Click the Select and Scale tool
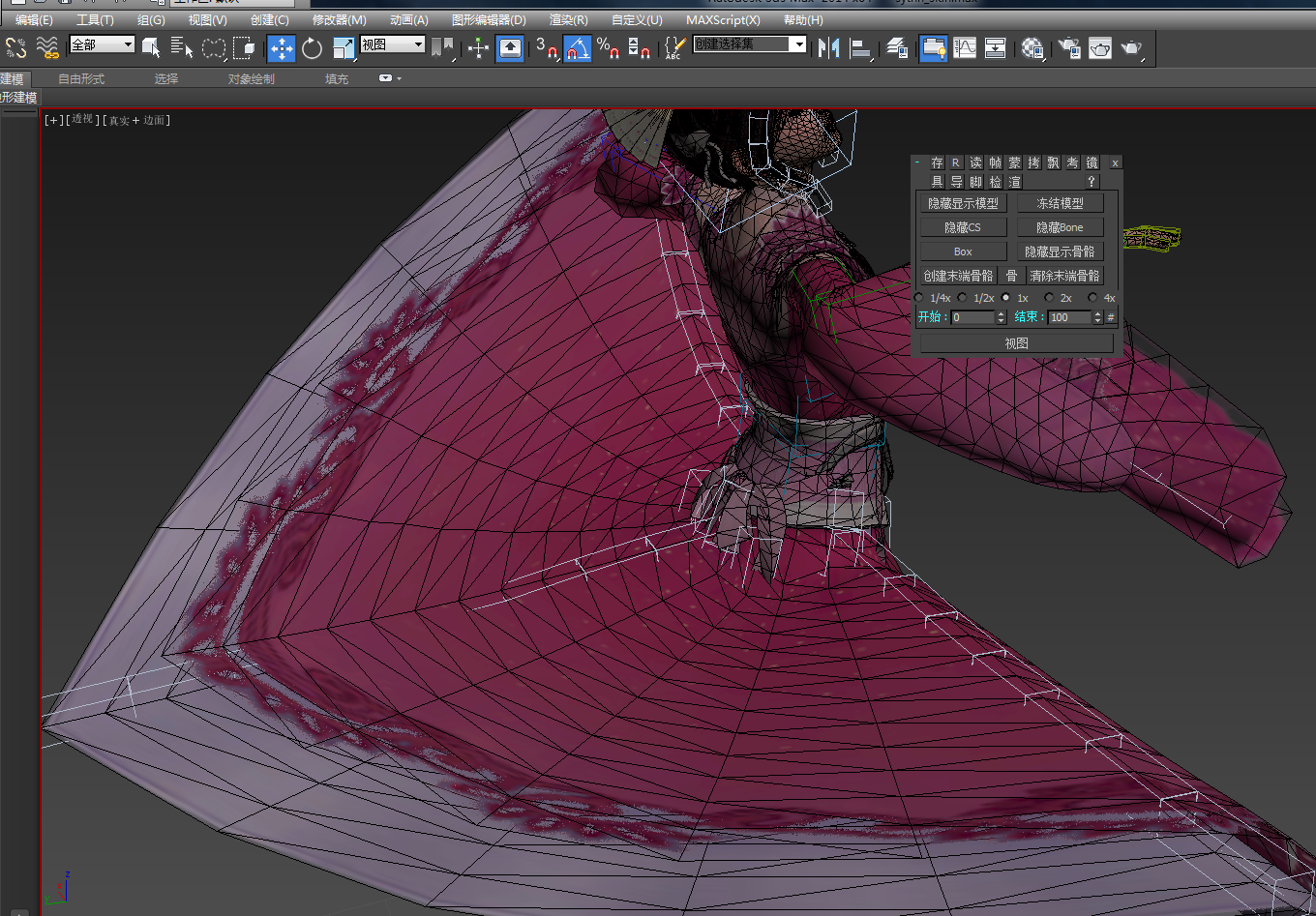Viewport: 1316px width, 916px height. [344, 48]
